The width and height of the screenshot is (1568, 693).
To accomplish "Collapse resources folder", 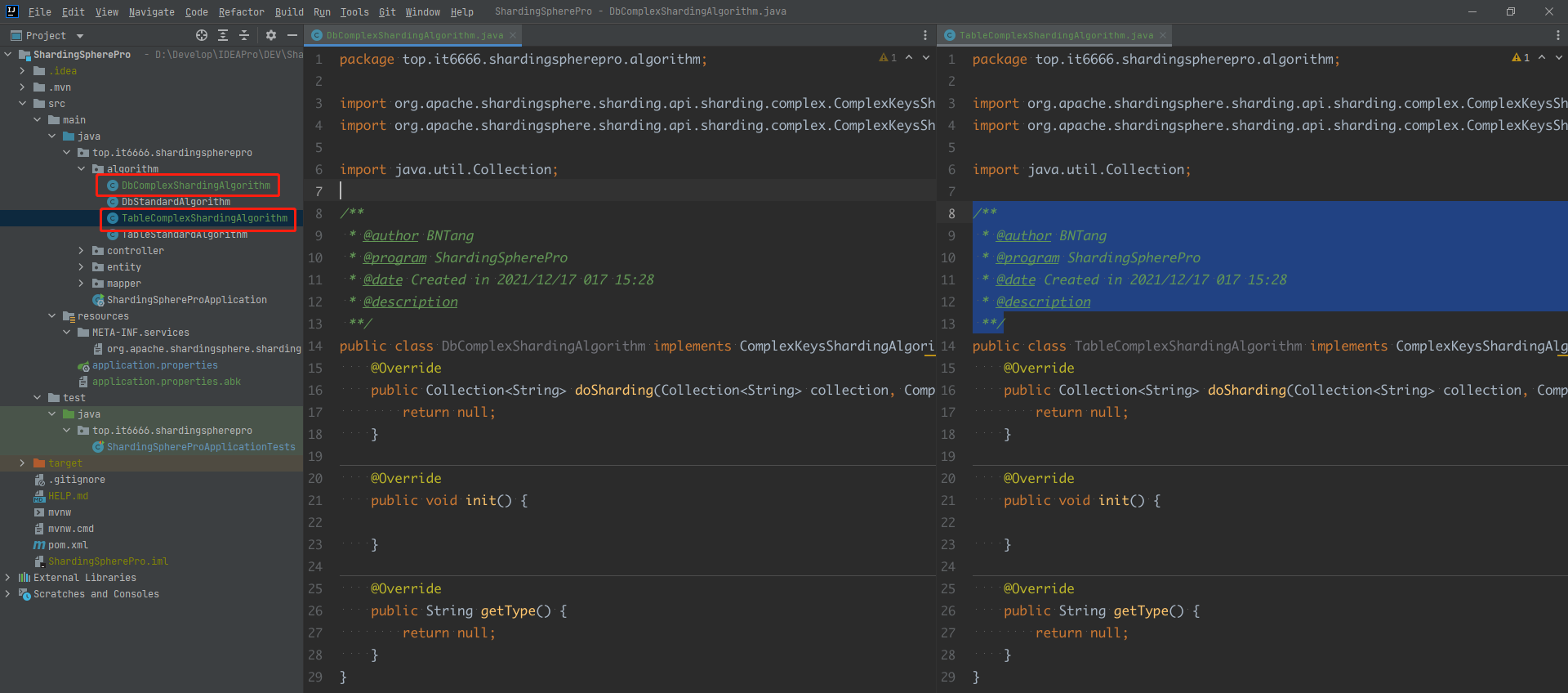I will 52,316.
